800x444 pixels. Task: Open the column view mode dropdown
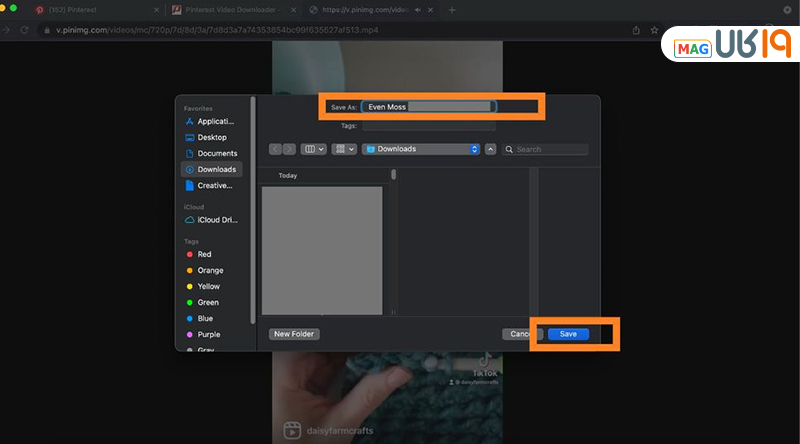pos(314,149)
